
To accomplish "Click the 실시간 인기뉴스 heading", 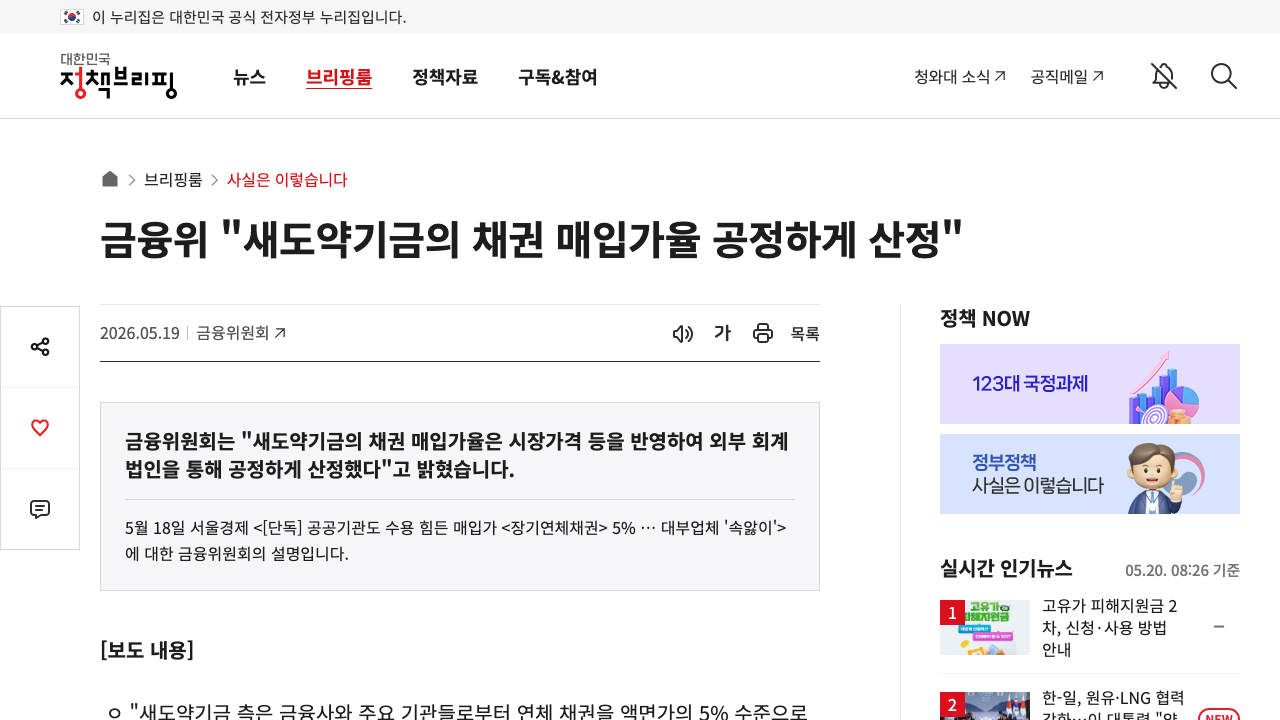I will click(x=1006, y=568).
